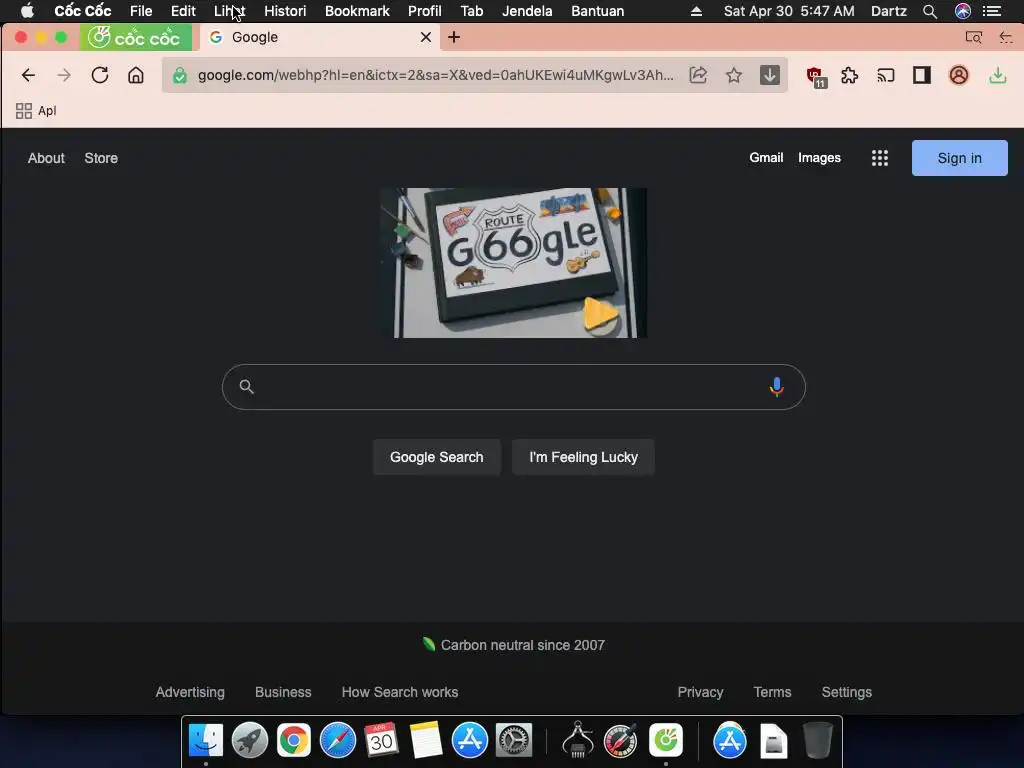
Task: Start voice search with microphone
Action: [776, 387]
